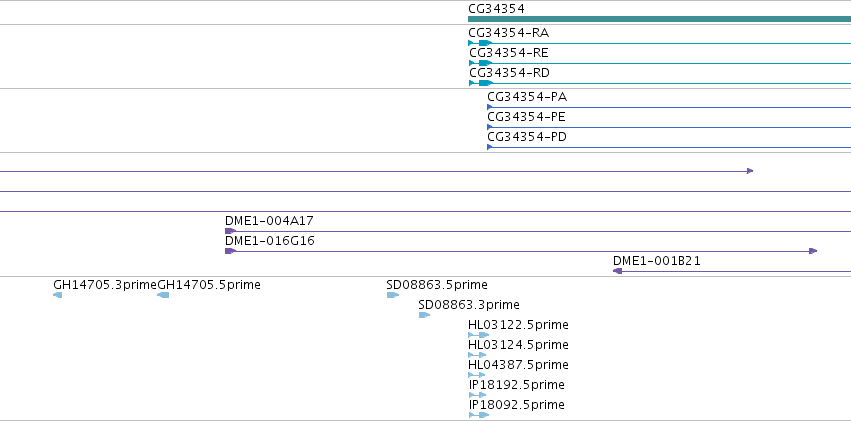Select the CG34354-PE start arrow
Screen dimensions: 851x421
[490, 127]
